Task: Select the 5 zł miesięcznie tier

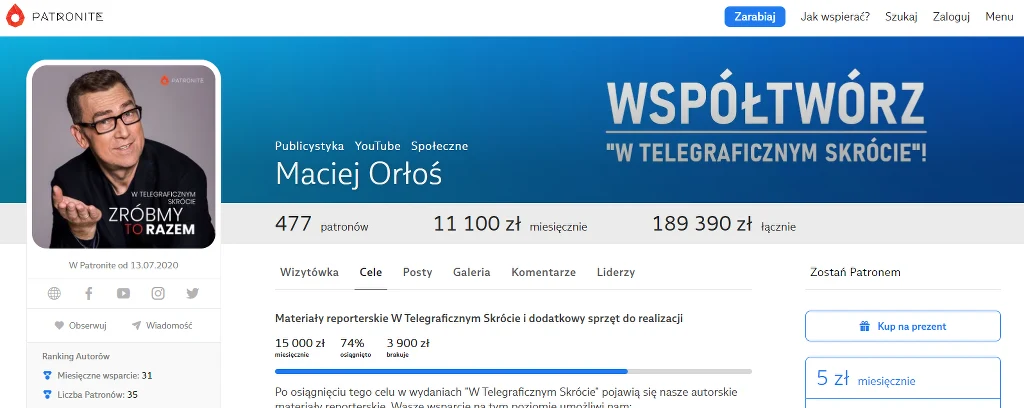Action: click(x=903, y=379)
